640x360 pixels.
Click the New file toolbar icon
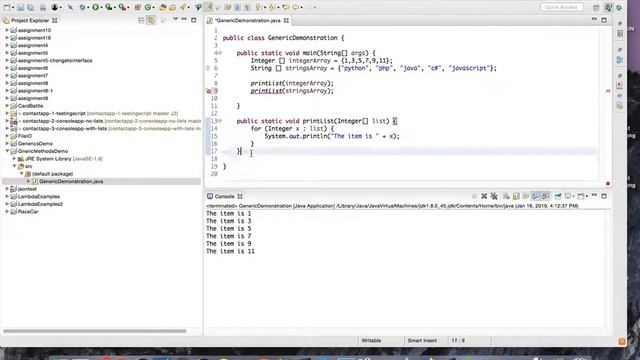coord(7,7)
